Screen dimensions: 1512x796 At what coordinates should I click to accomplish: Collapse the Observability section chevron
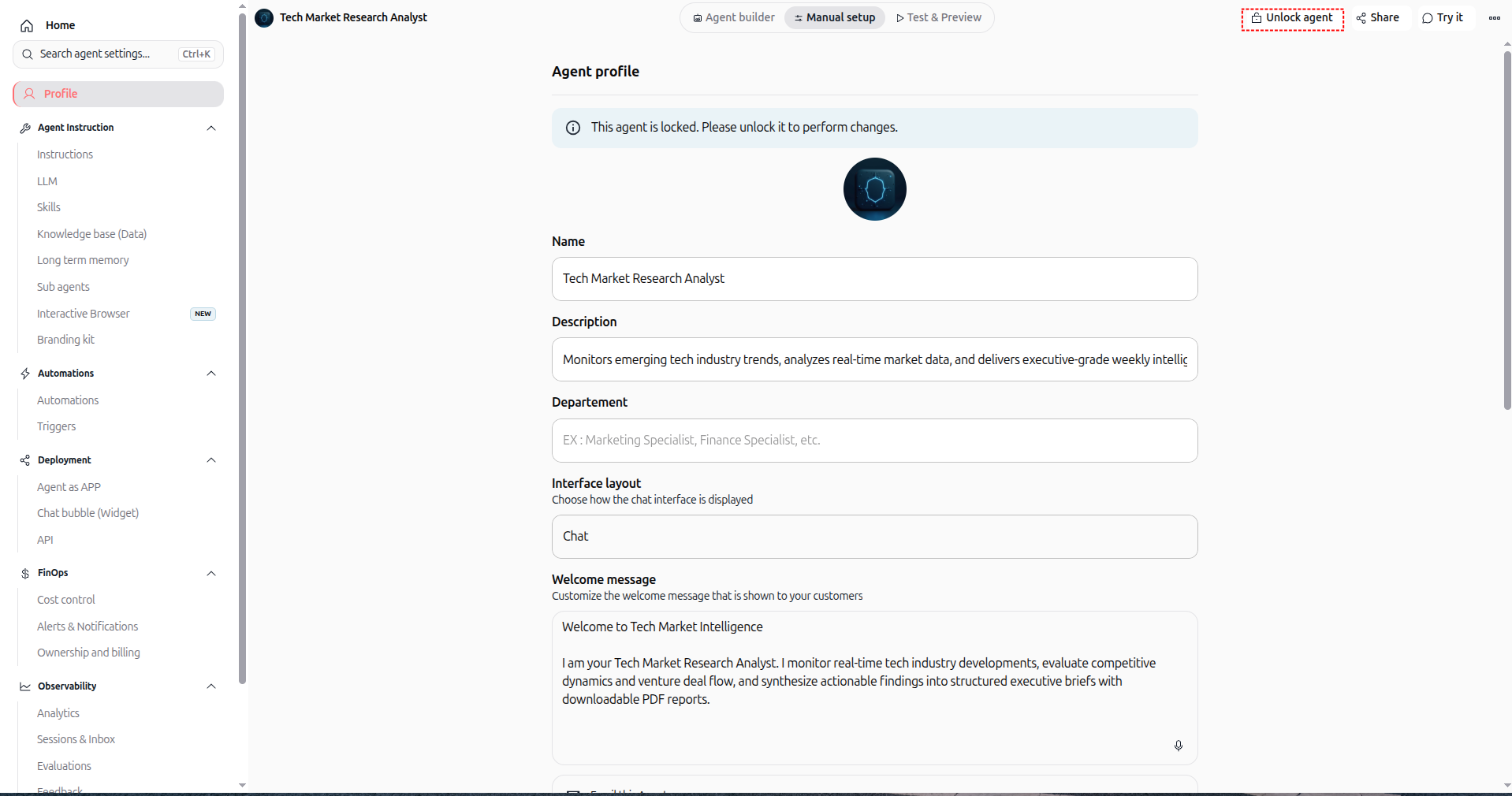click(211, 686)
